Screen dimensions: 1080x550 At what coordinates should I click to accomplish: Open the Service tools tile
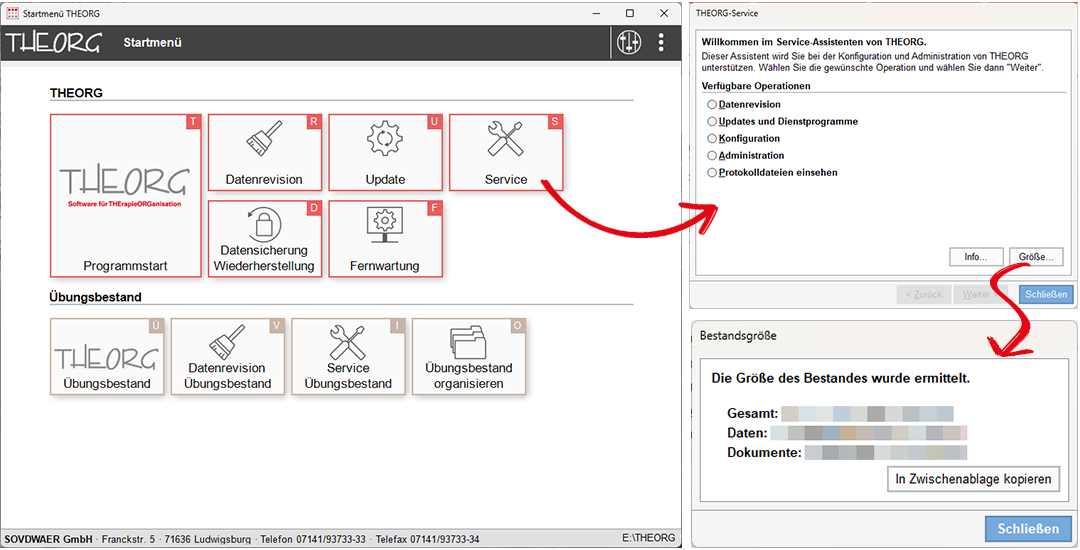(x=506, y=153)
